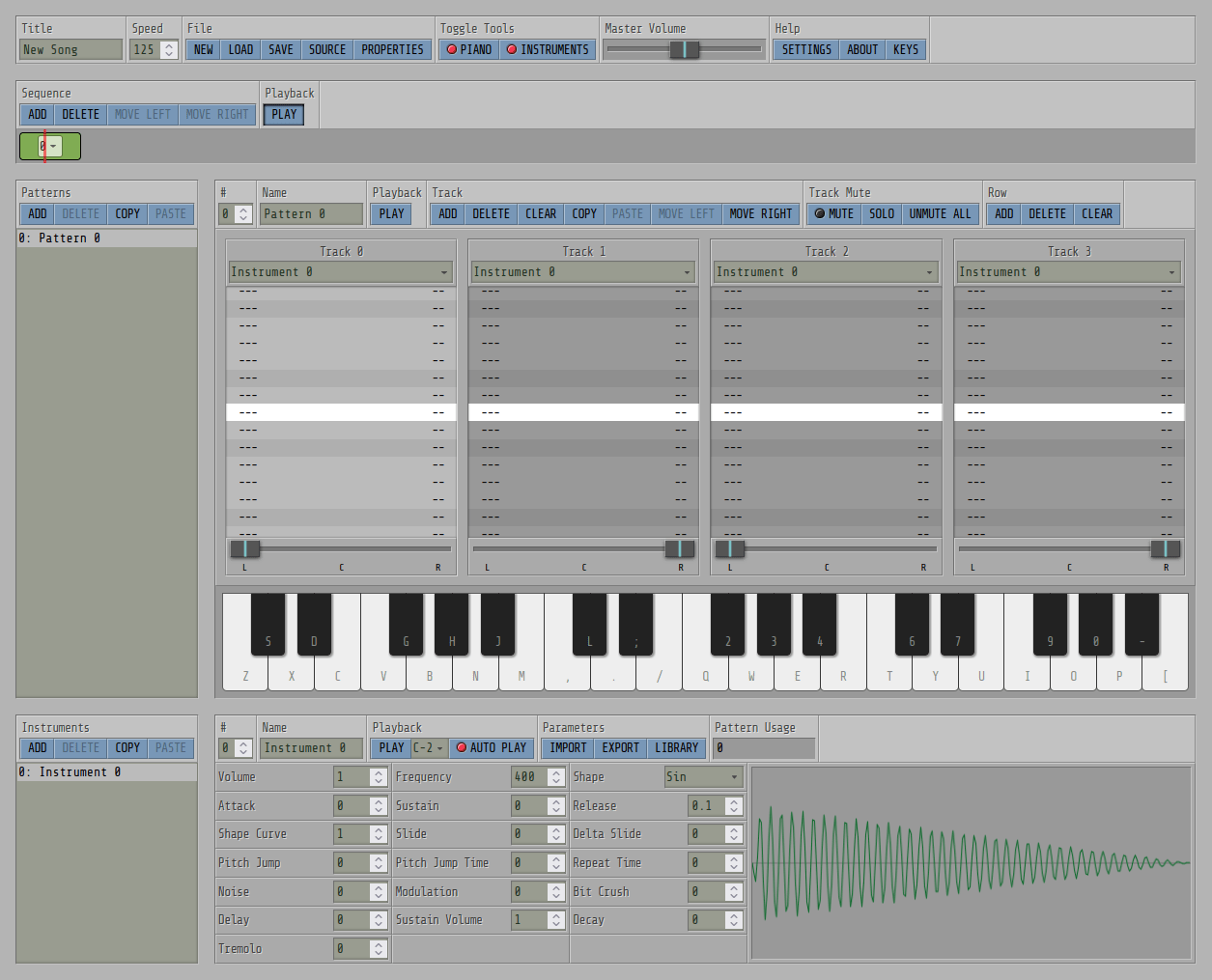Click the SETTINGS help button

pos(805,49)
